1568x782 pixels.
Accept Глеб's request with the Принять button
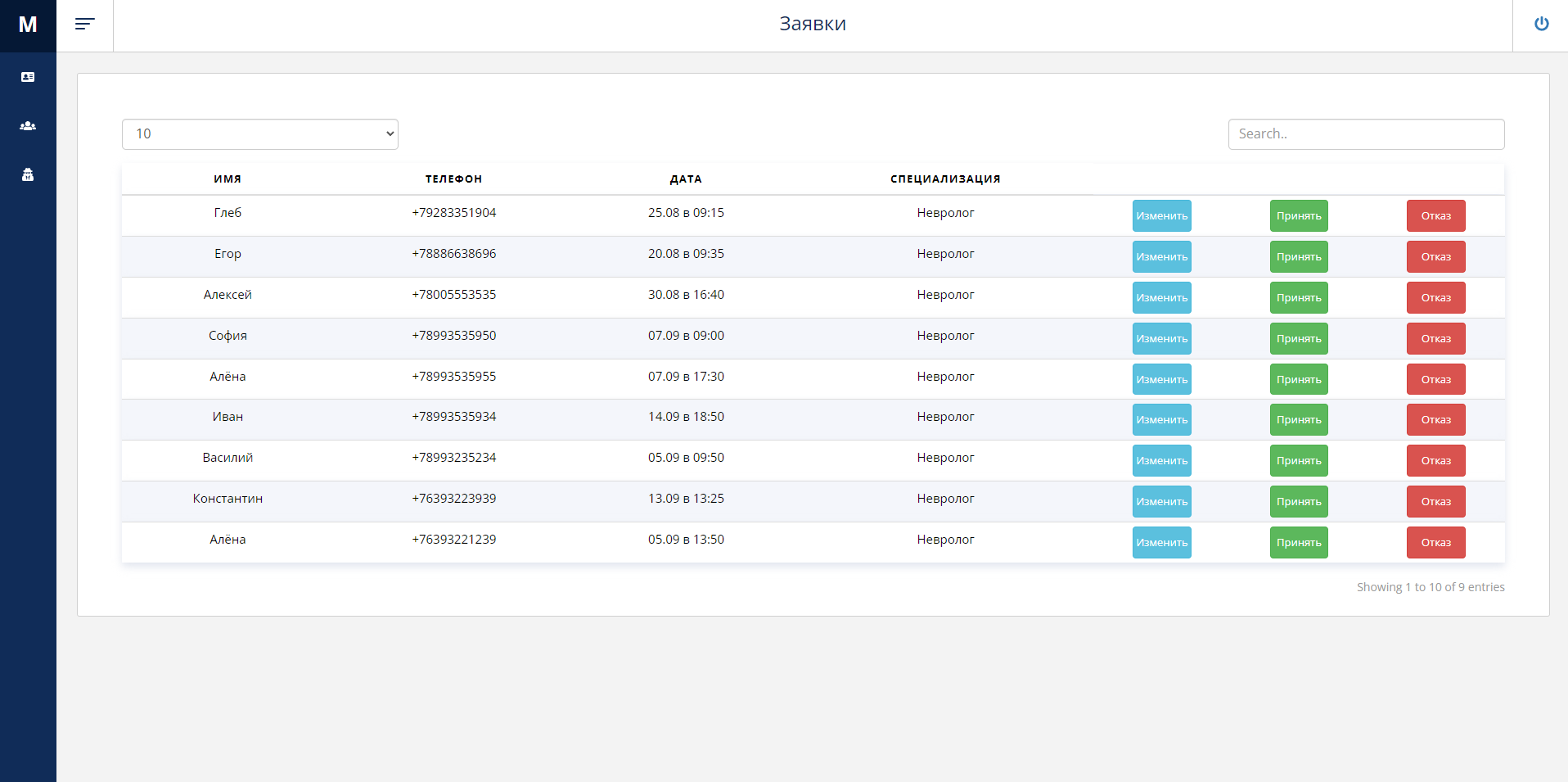pos(1298,215)
